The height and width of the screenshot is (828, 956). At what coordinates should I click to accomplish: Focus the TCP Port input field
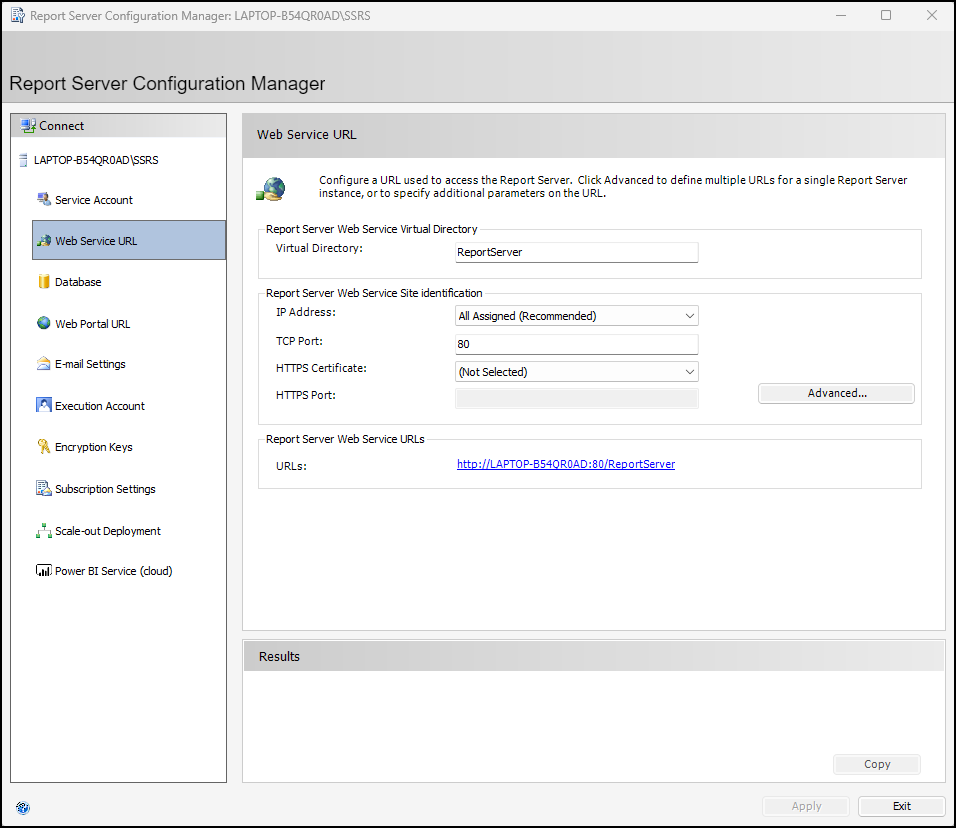pyautogui.click(x=576, y=344)
